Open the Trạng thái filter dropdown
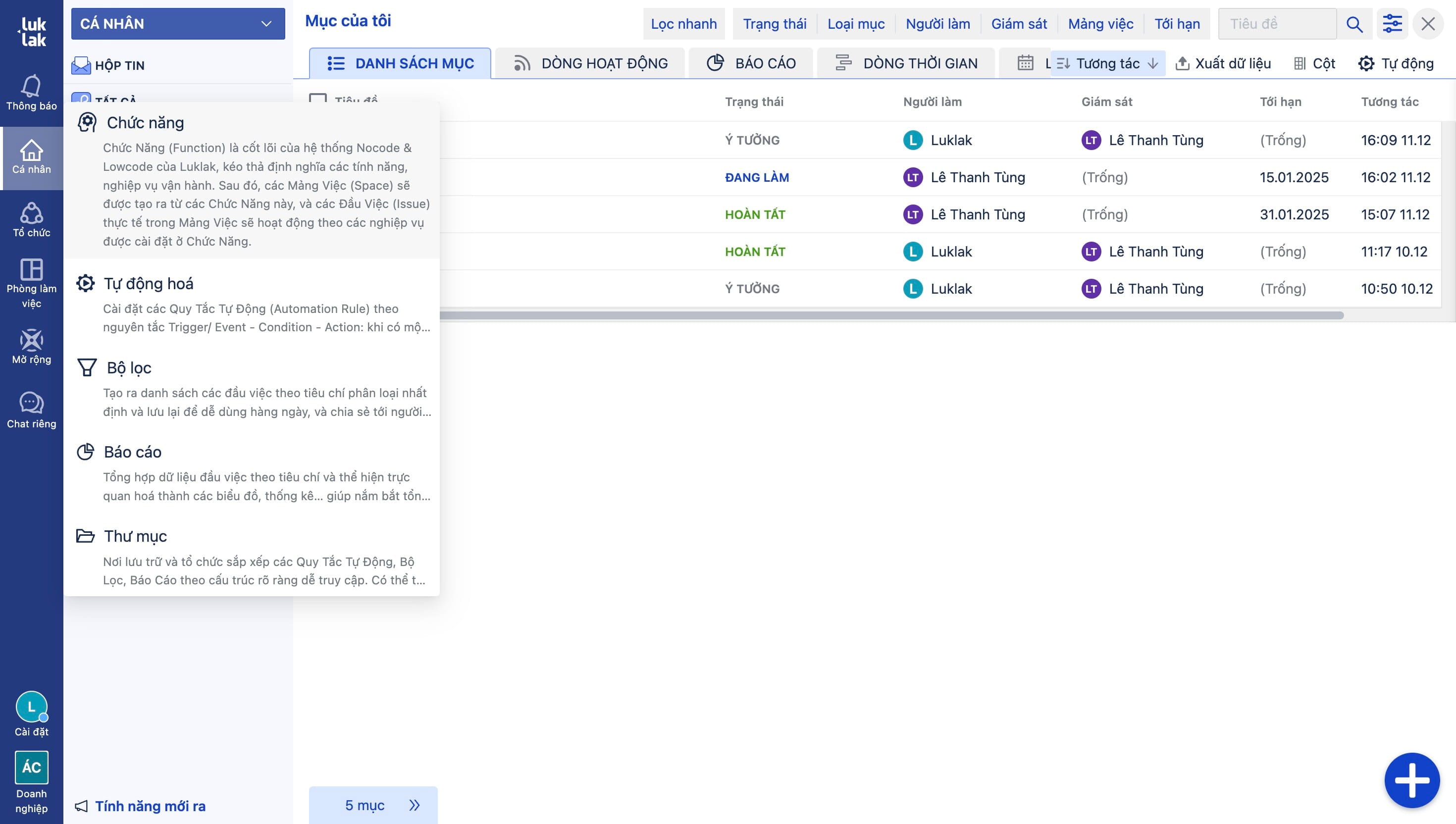This screenshot has height=824, width=1456. click(x=774, y=24)
